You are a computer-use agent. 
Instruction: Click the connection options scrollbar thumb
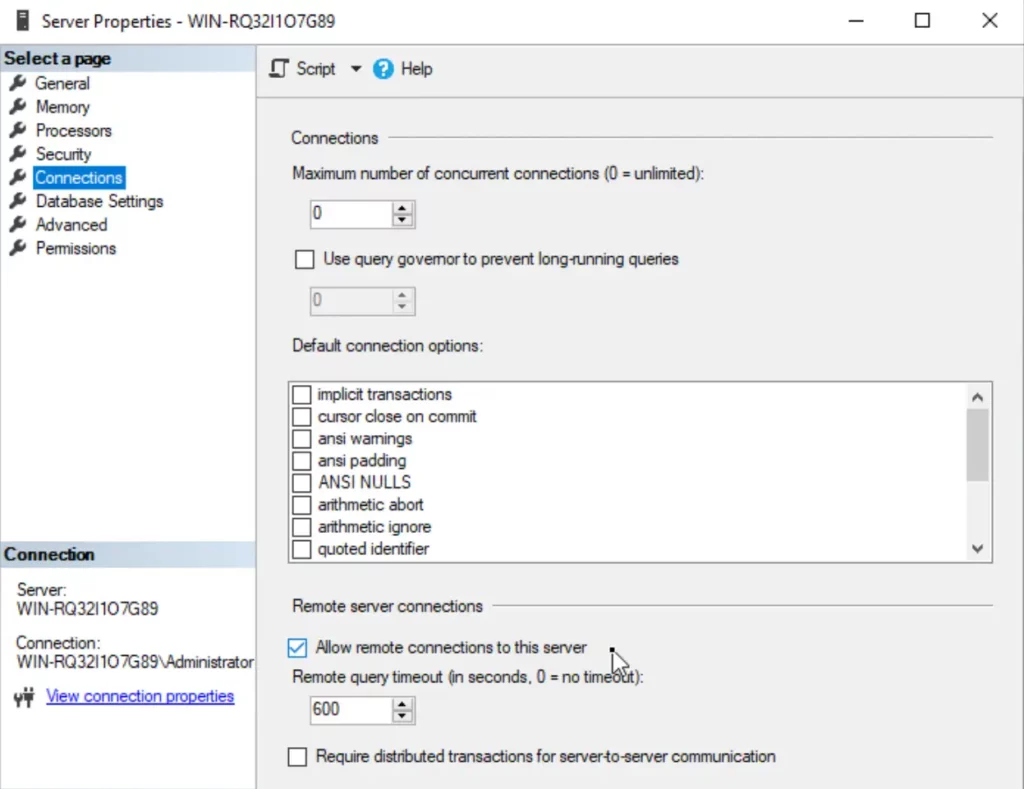977,445
